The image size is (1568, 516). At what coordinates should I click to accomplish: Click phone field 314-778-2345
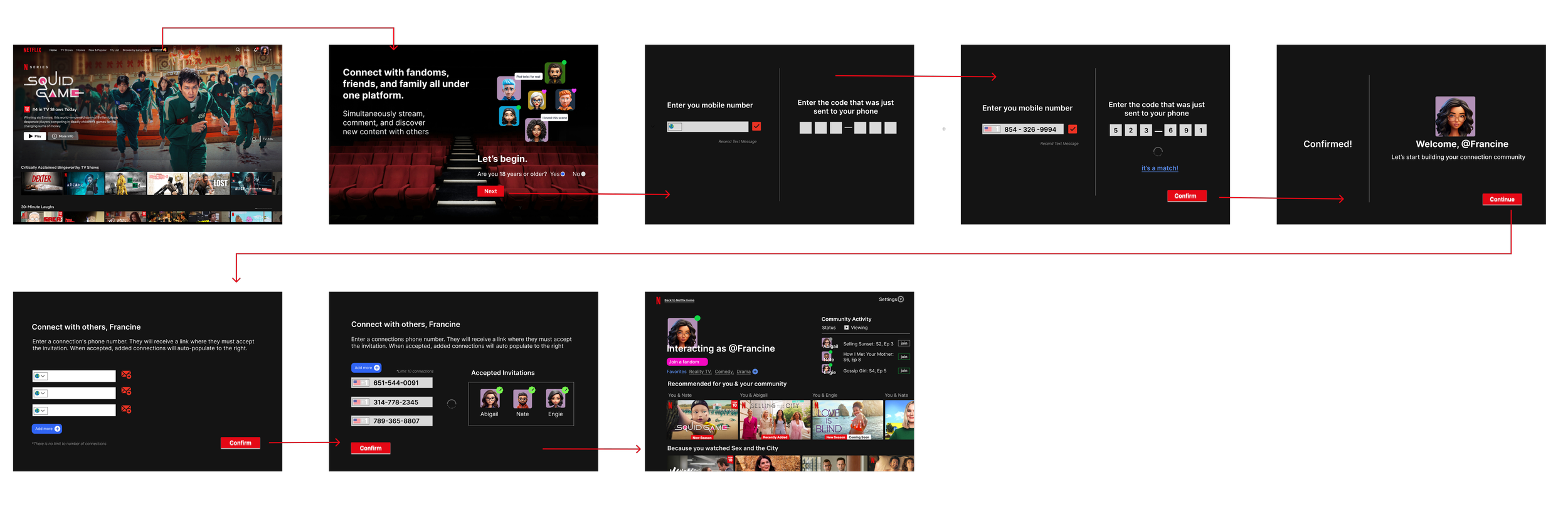tap(392, 402)
